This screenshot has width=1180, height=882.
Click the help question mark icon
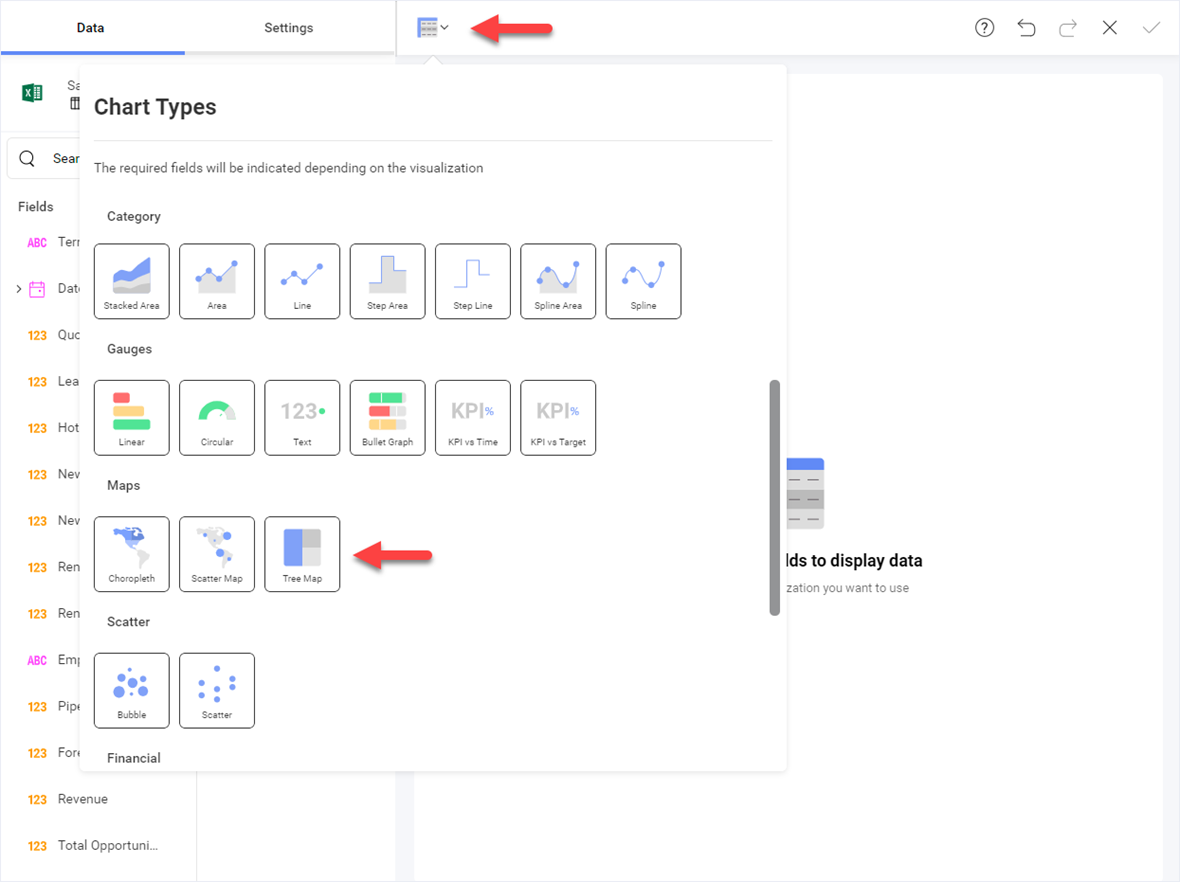pyautogui.click(x=985, y=28)
